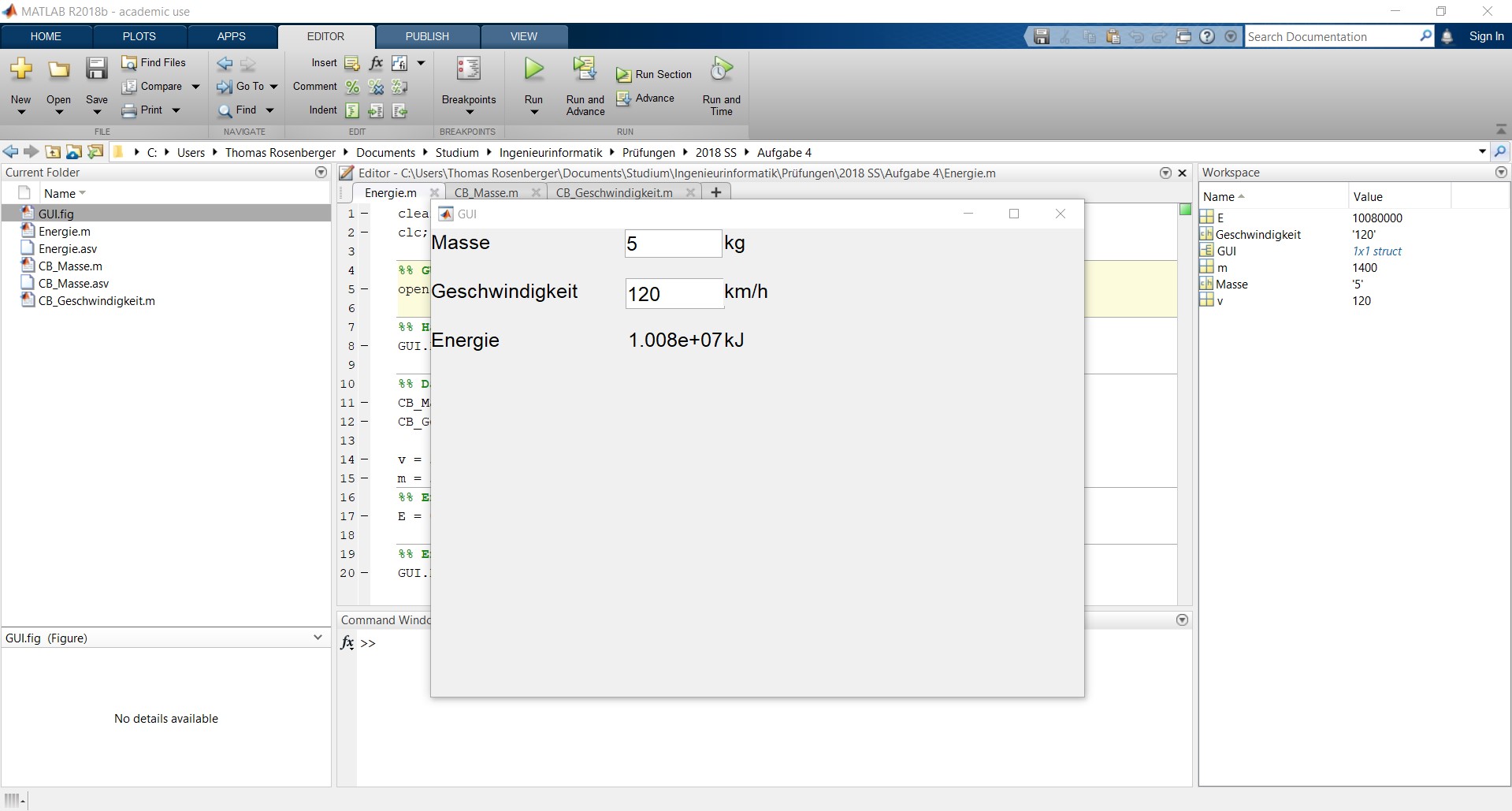Click the green Run button
This screenshot has height=811, width=1512.
pyautogui.click(x=533, y=70)
